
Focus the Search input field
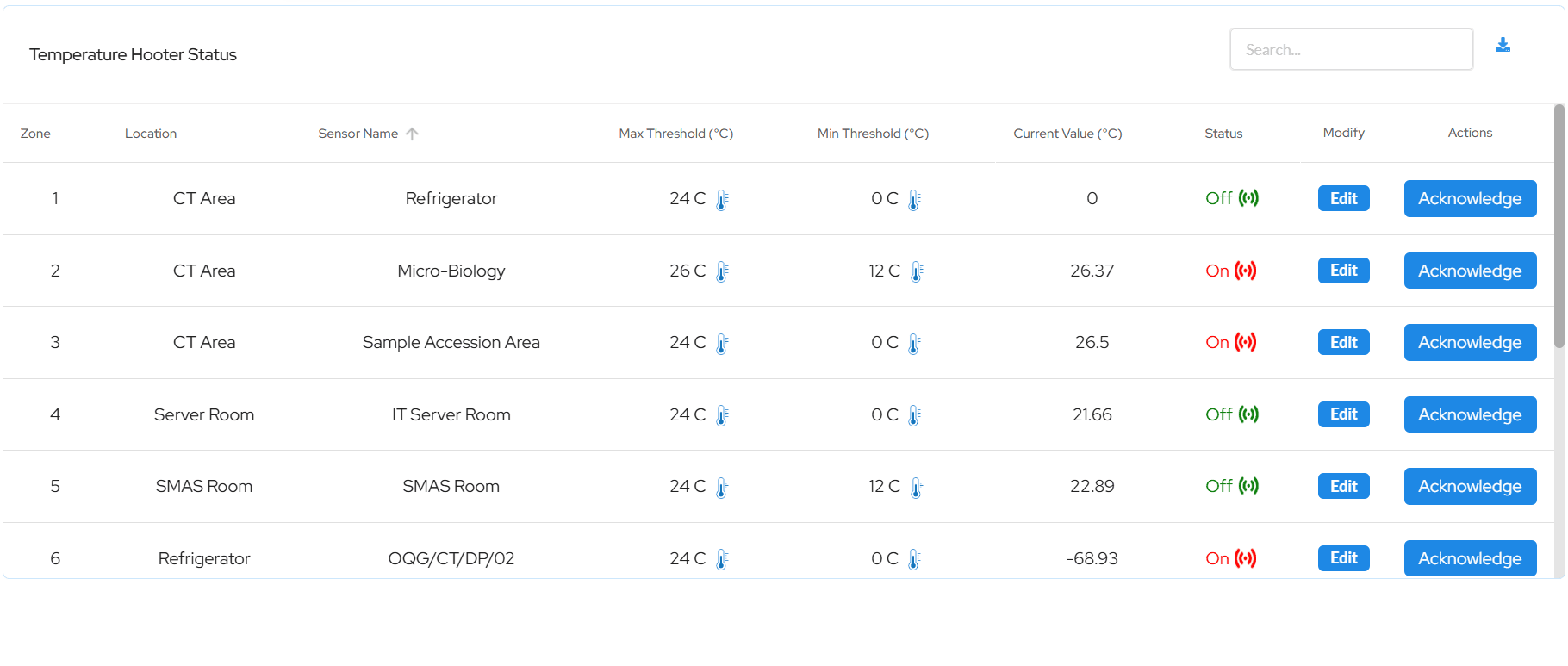(1351, 49)
